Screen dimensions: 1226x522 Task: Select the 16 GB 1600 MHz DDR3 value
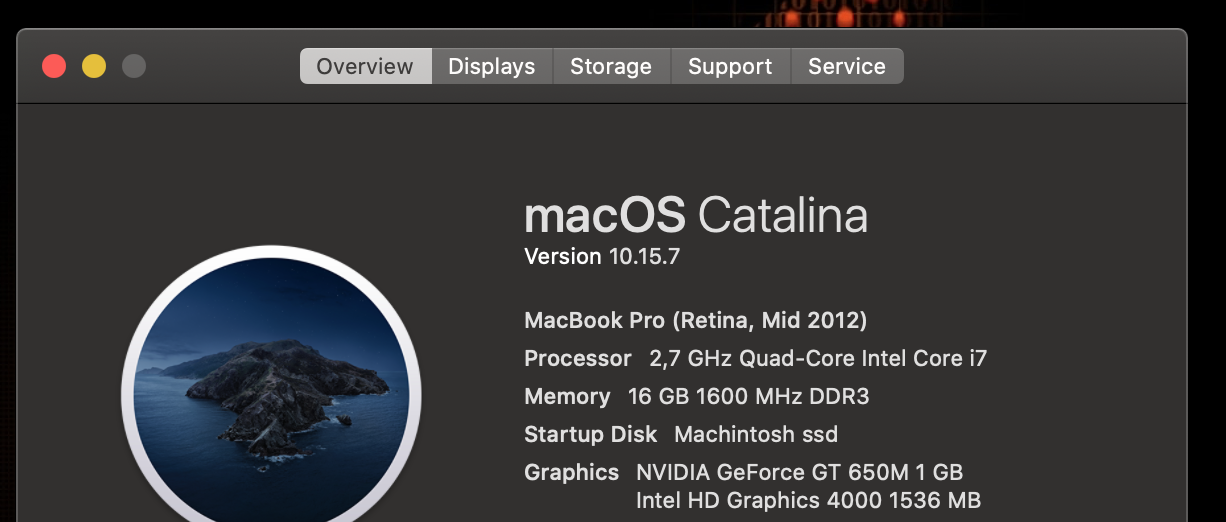[749, 396]
